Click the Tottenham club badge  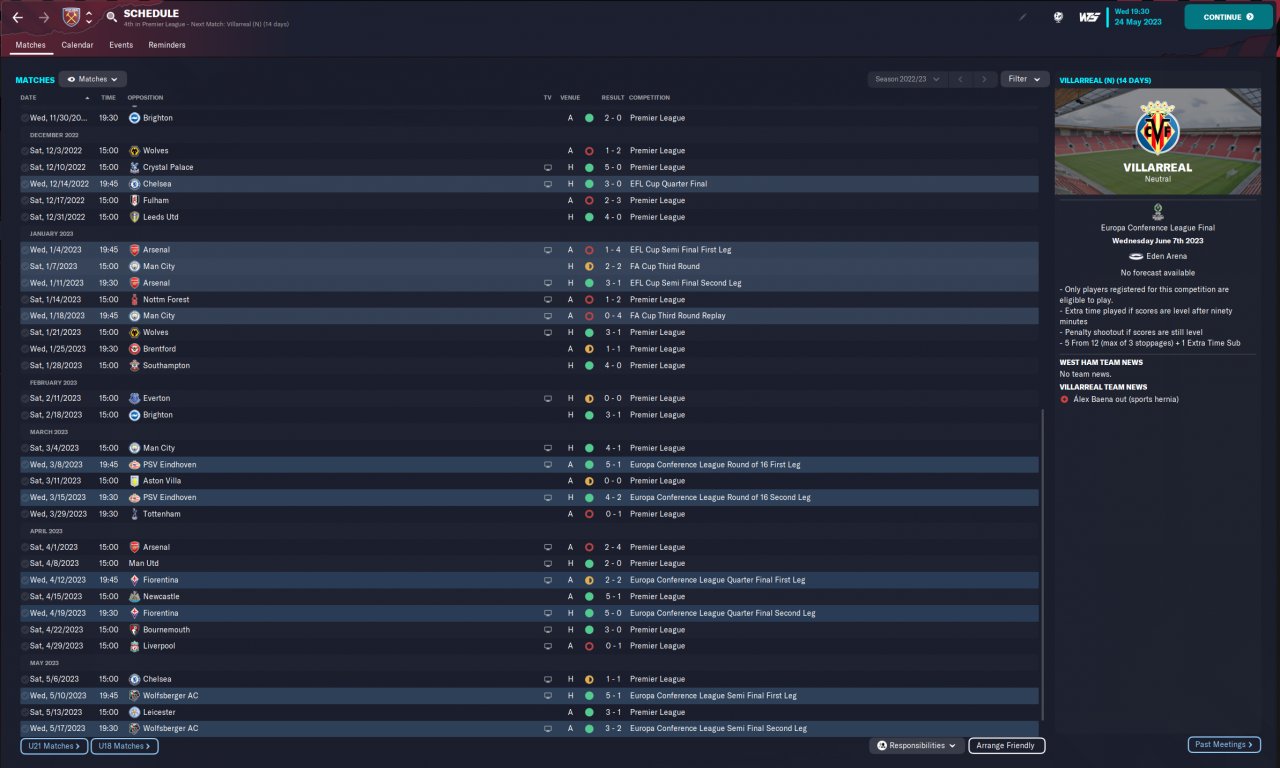134,514
